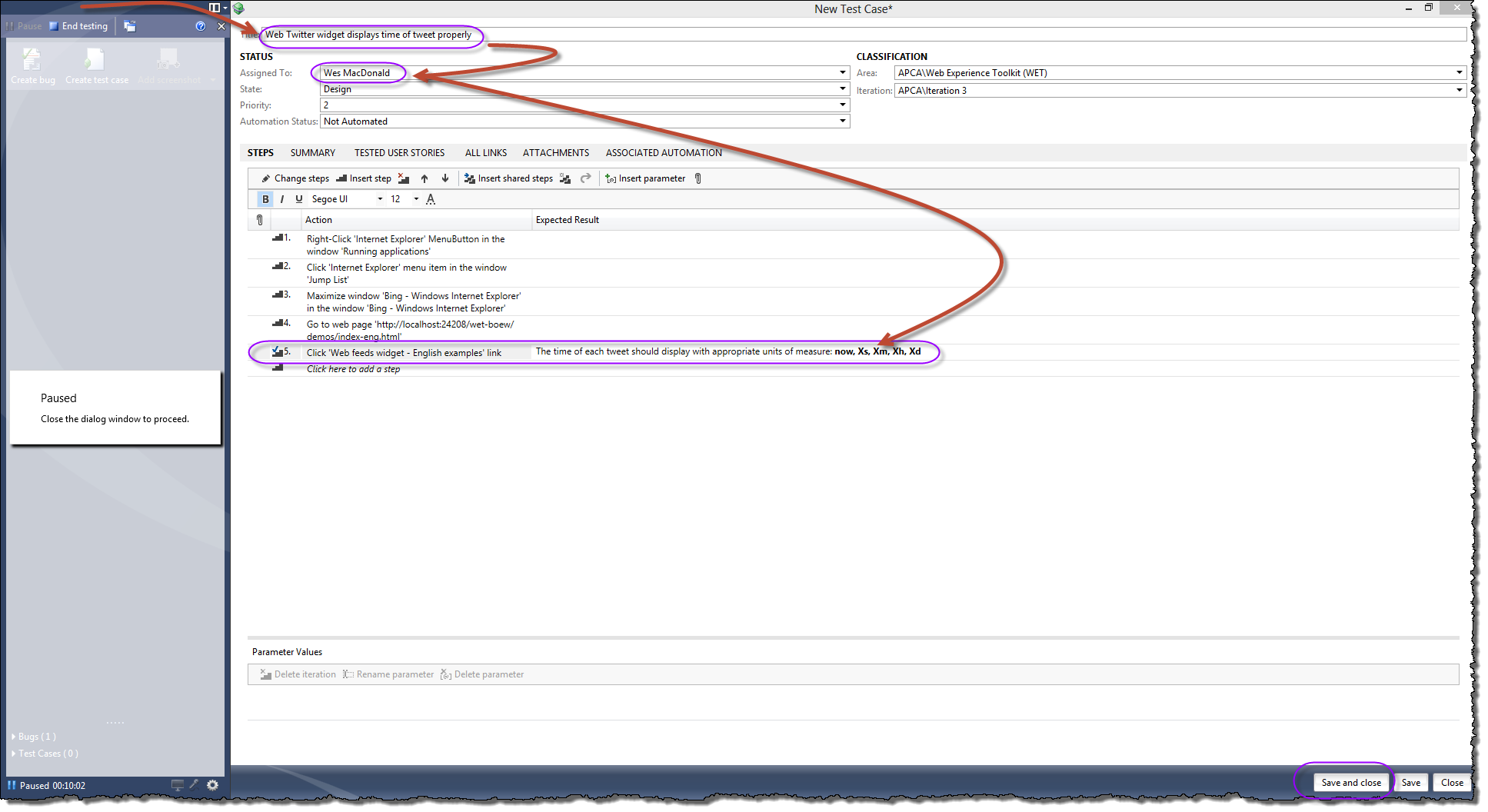1488x812 pixels.
Task: Click End testing
Action: pos(78,26)
